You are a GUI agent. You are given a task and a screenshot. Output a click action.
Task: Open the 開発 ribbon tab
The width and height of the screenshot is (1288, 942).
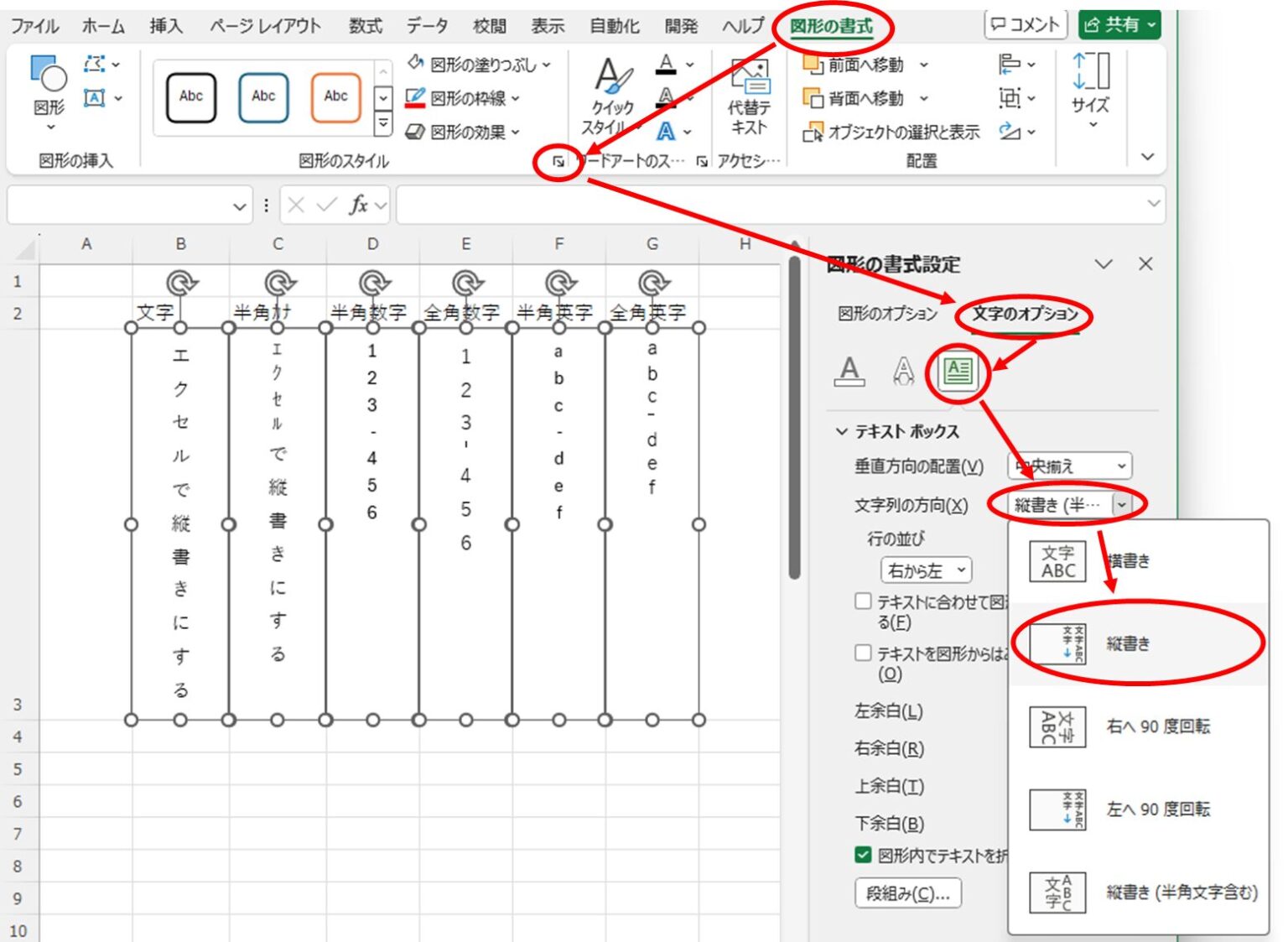point(681,26)
